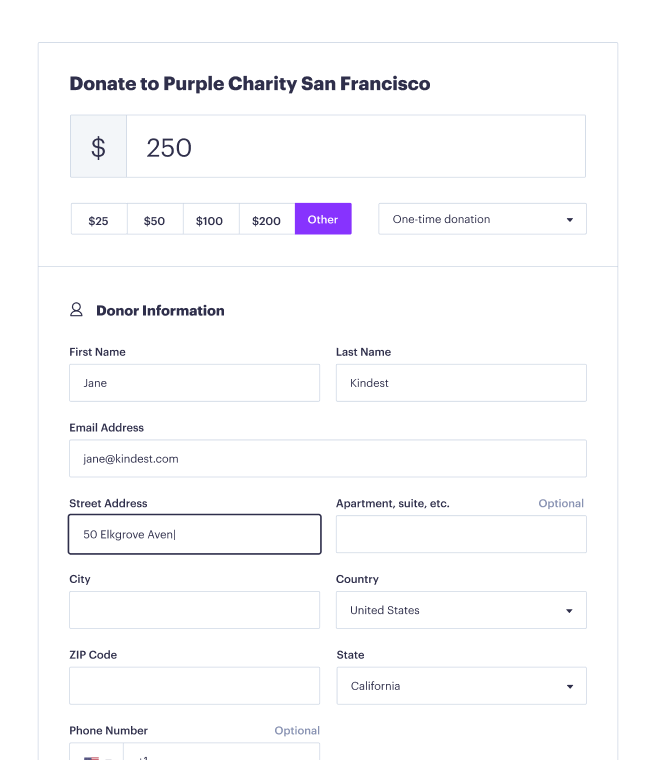Select the $50 donation amount
The height and width of the screenshot is (760, 656).
pyautogui.click(x=154, y=220)
